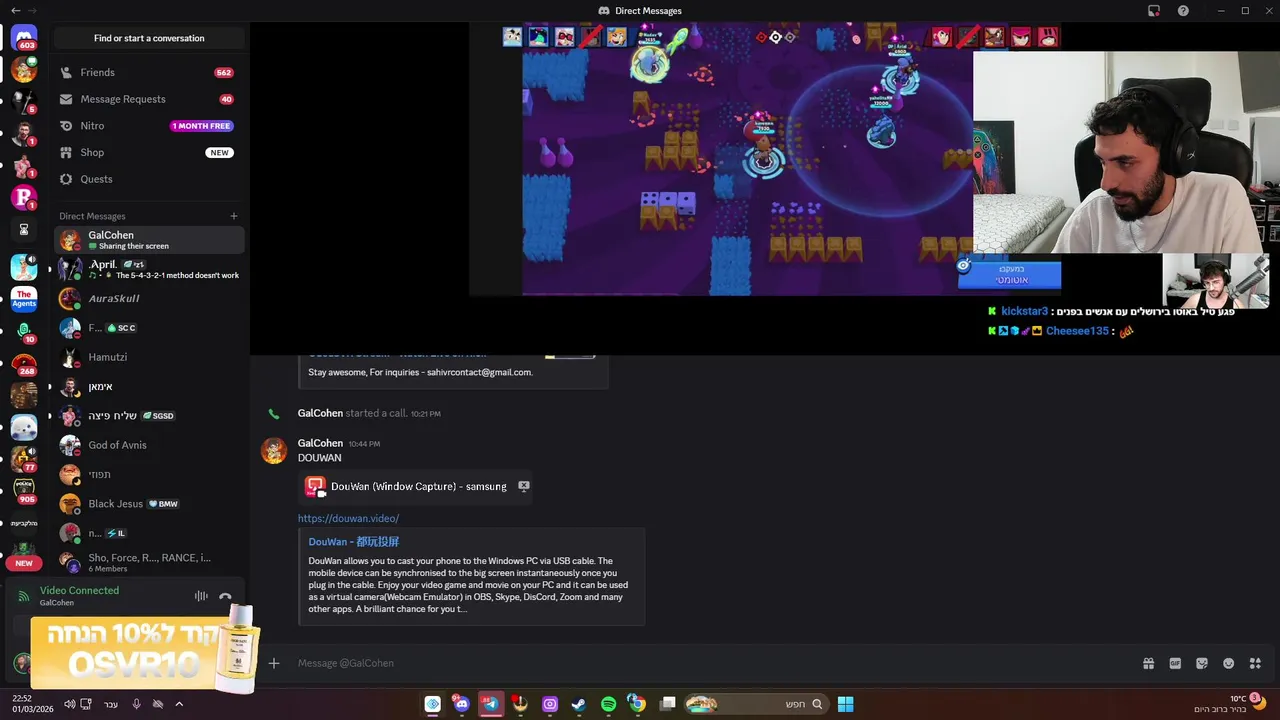Open the server with 905 badge
Image resolution: width=1280 pixels, height=720 pixels.
click(24, 491)
